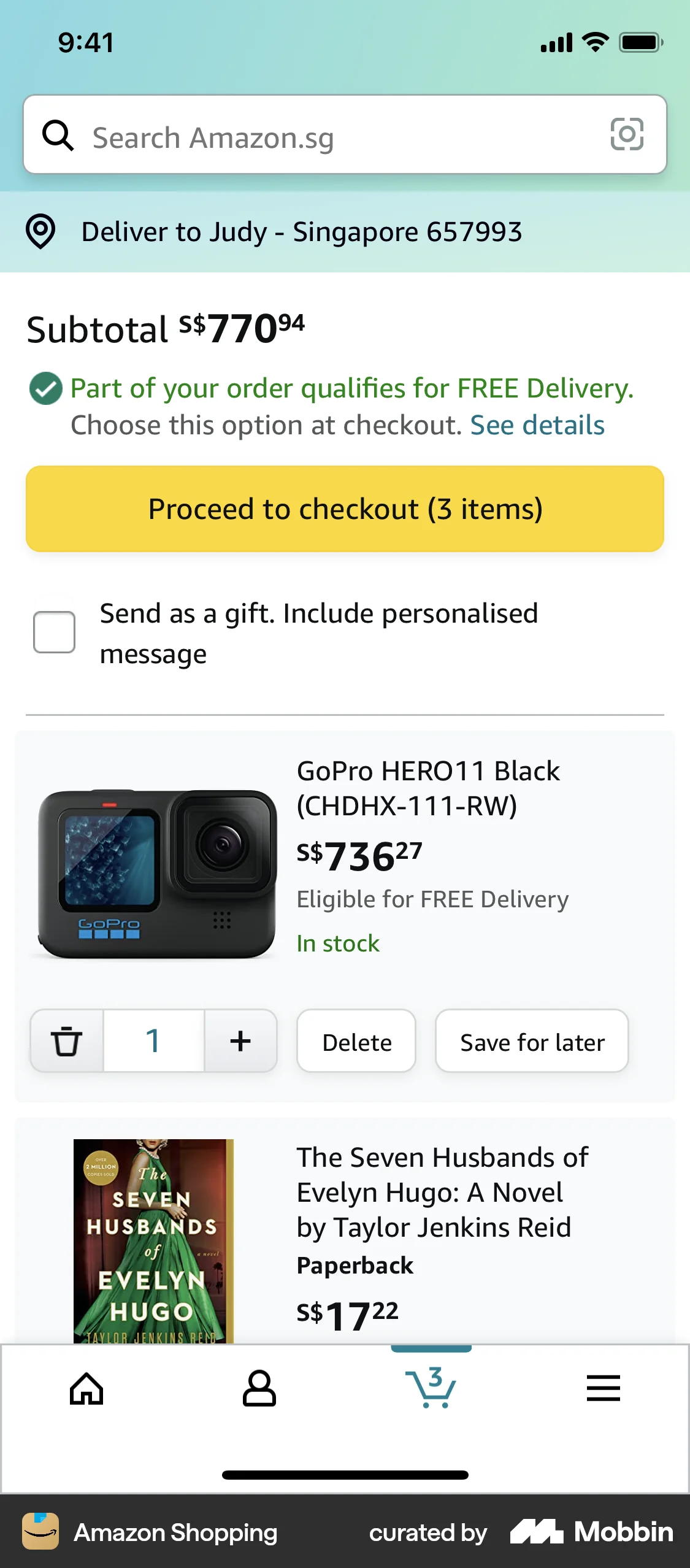
Task: Delete the GoPro HERO11 from cart
Action: tap(356, 1041)
